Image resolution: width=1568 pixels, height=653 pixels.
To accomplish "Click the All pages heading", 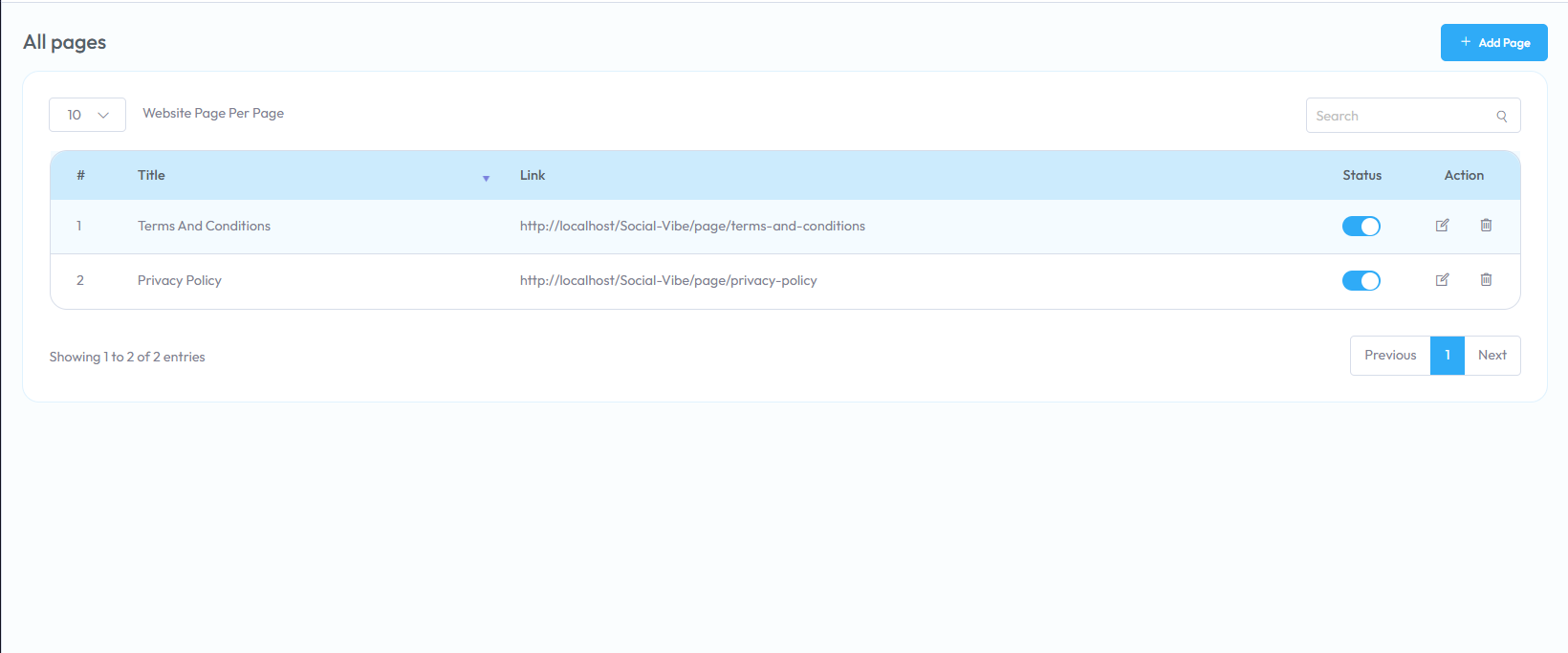I will [x=64, y=42].
